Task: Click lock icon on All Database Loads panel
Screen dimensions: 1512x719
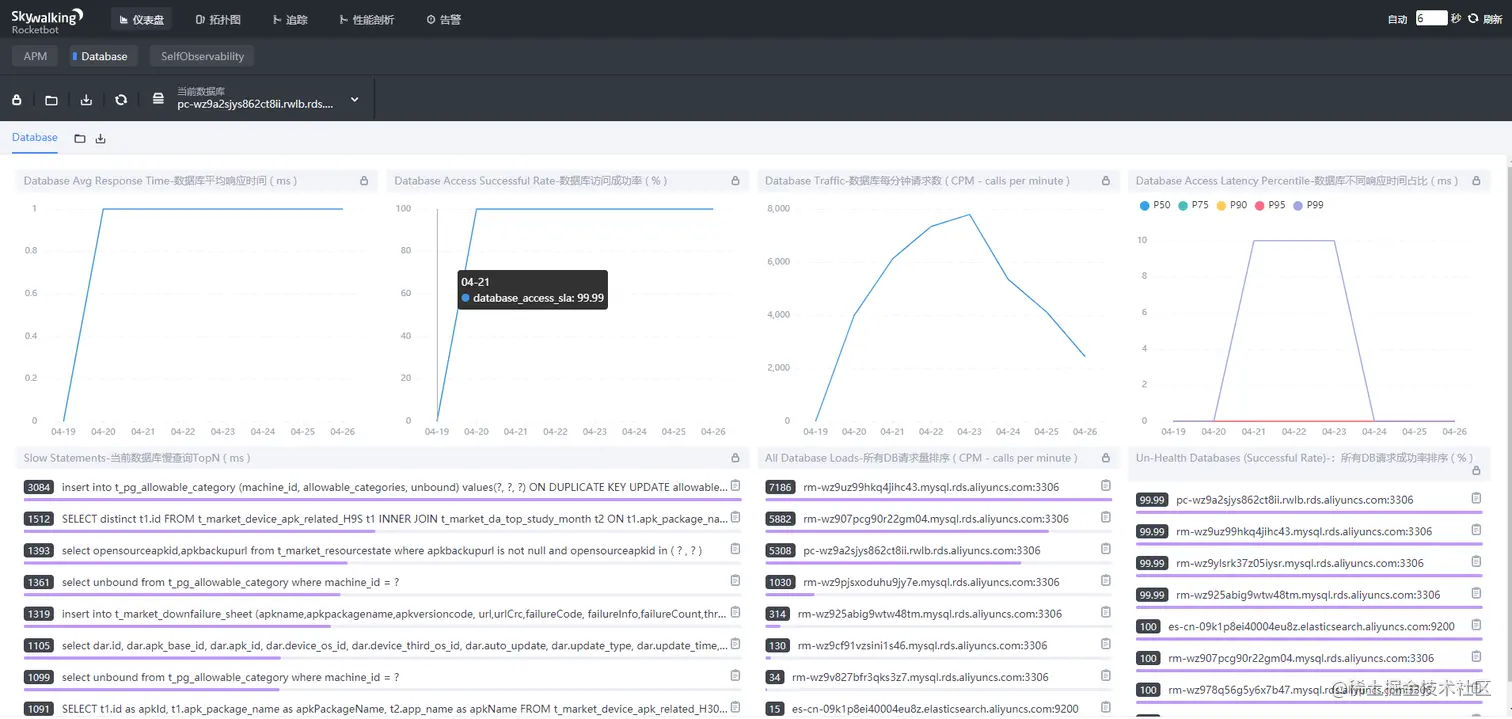Action: [x=1105, y=458]
